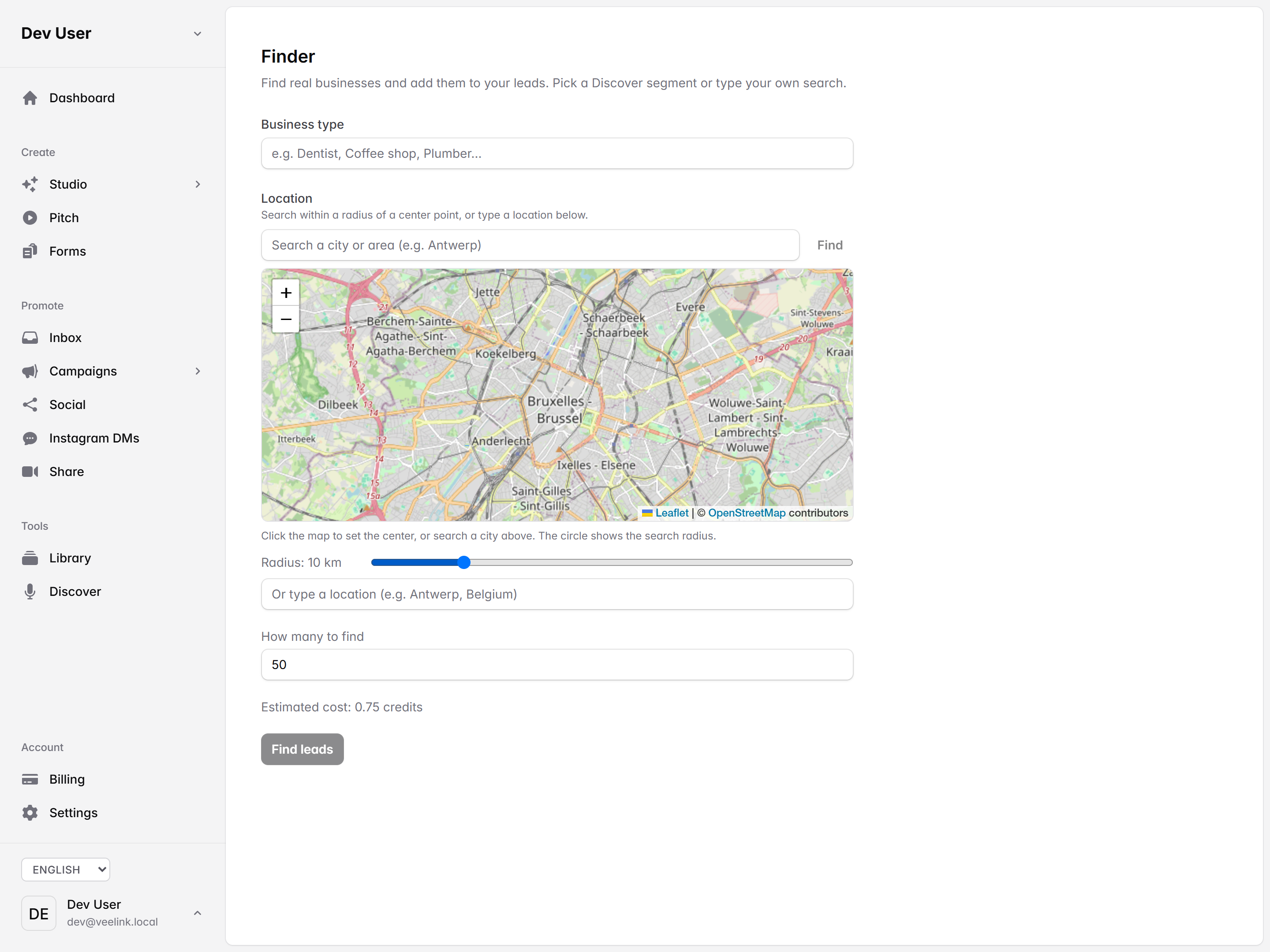Click the radius slider handle

point(464,562)
